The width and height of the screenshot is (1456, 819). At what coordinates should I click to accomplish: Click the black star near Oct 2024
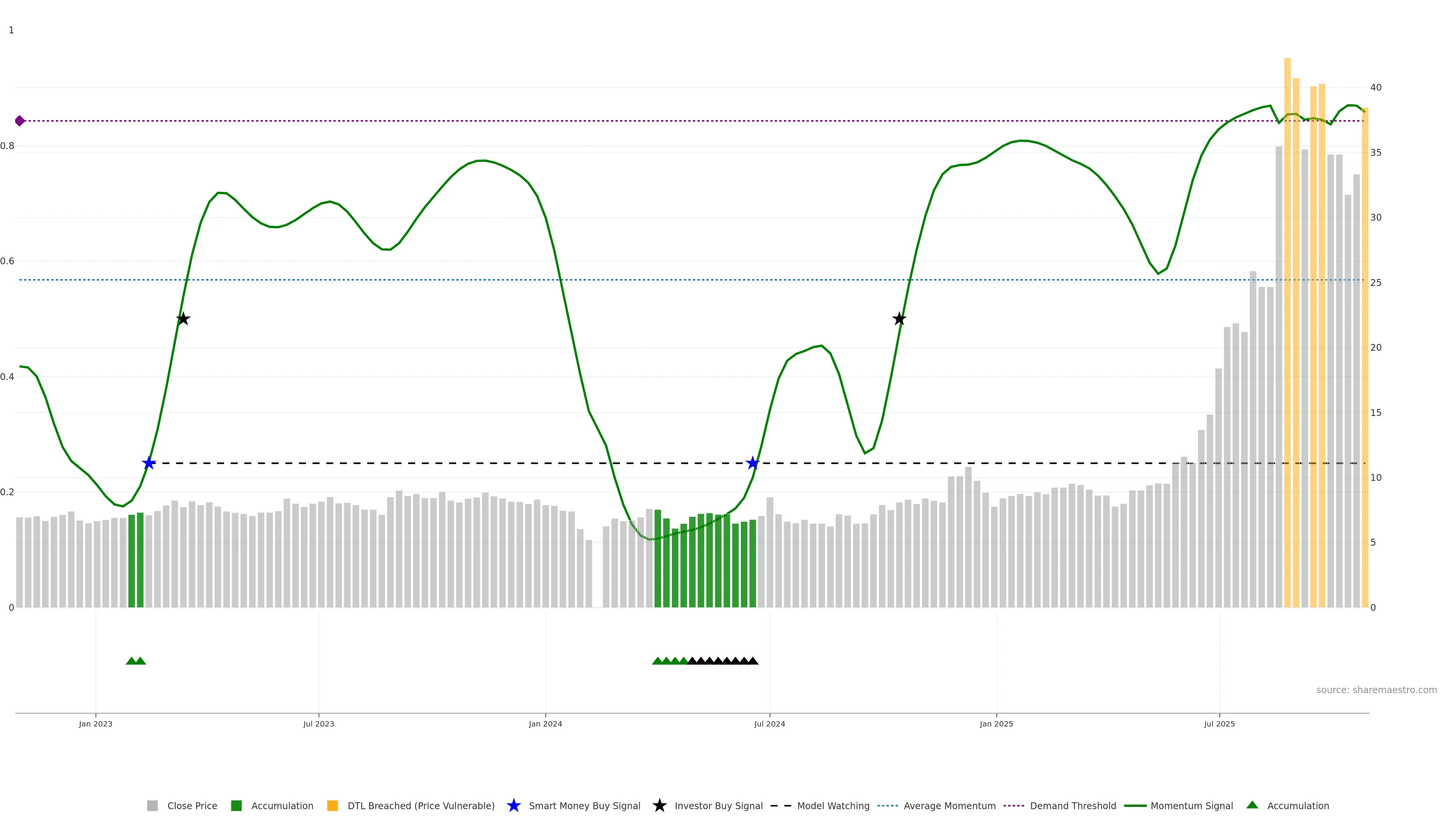(899, 319)
